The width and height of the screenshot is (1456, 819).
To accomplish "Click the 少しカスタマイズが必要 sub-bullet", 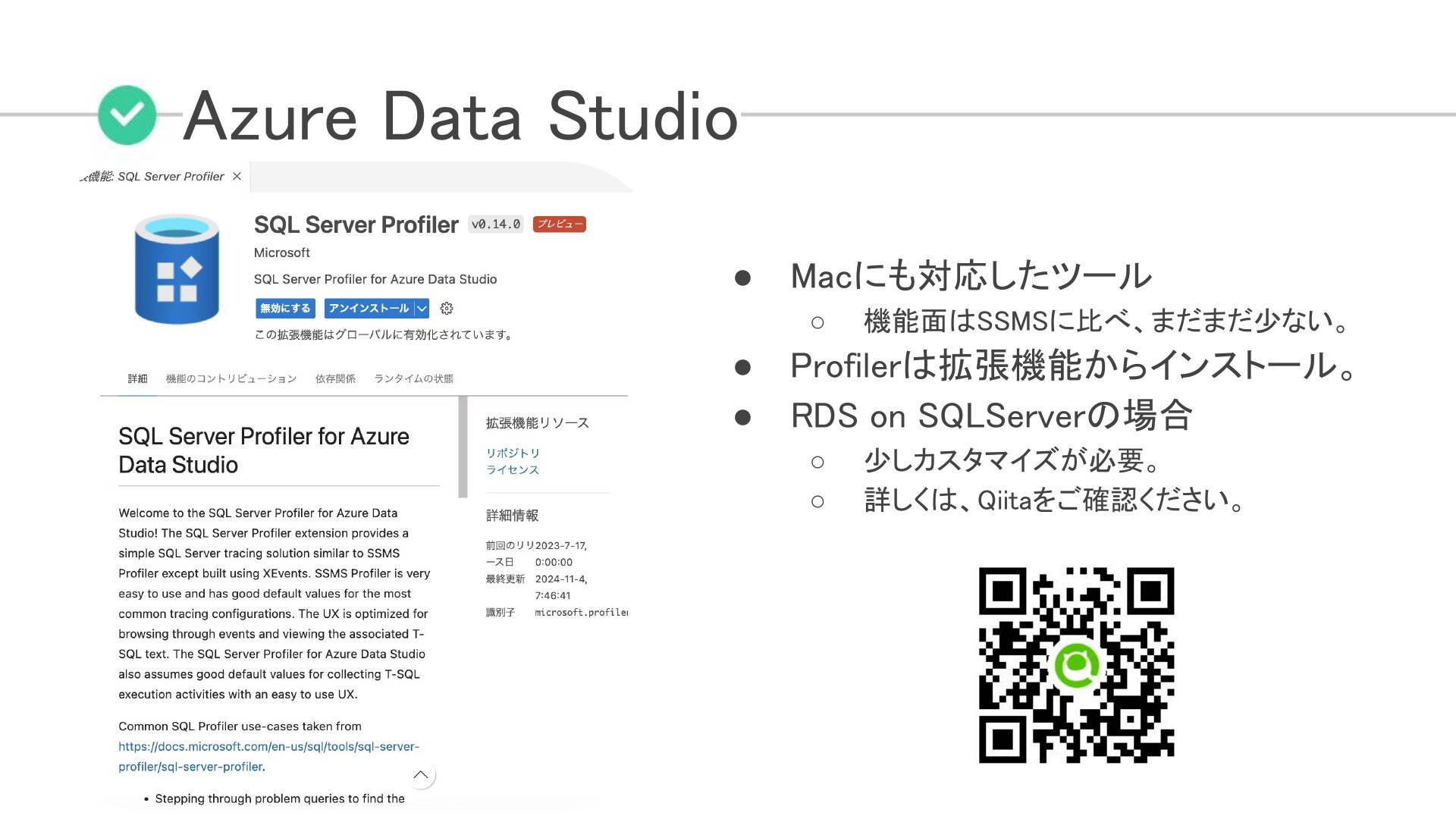I will coord(1014,460).
